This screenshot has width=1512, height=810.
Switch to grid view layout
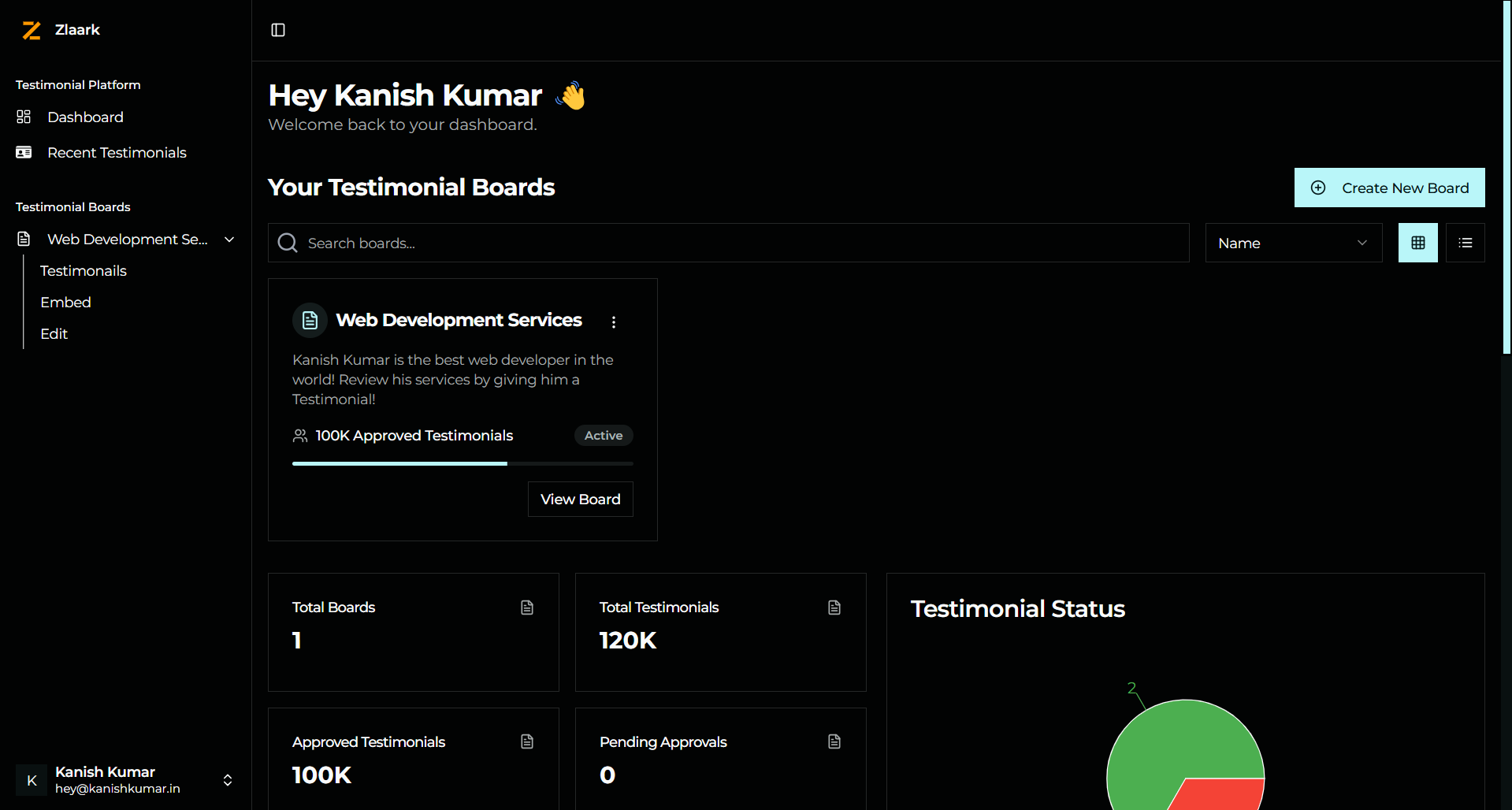tap(1417, 243)
